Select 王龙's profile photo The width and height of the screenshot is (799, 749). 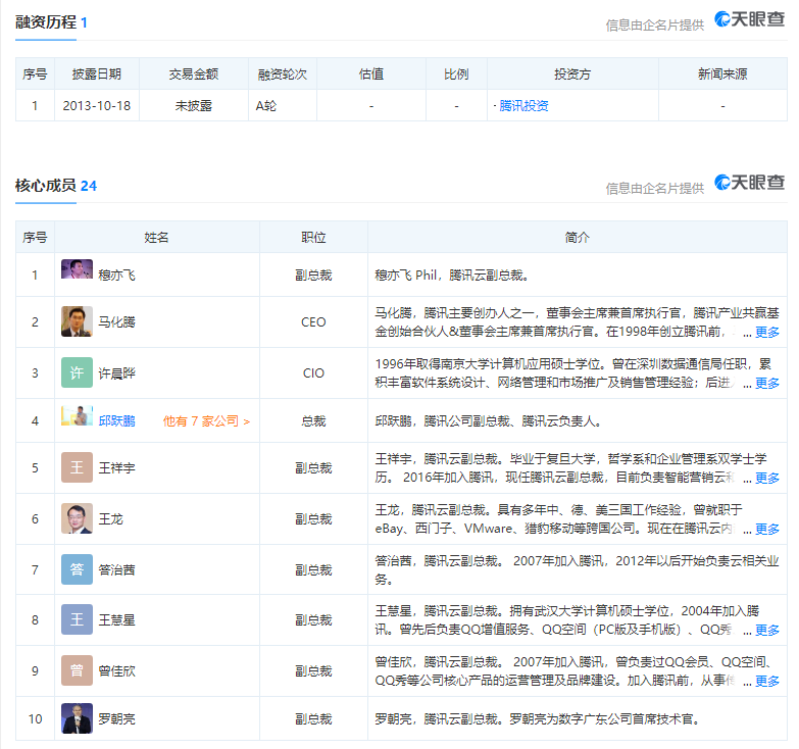[x=77, y=518]
